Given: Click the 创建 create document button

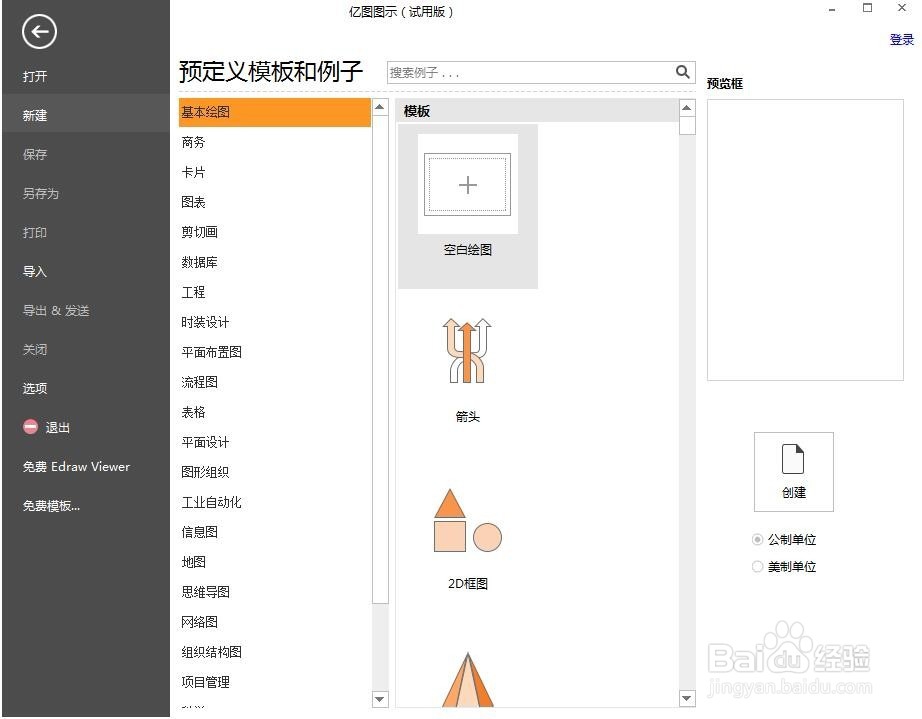Looking at the screenshot, I should pos(793,471).
